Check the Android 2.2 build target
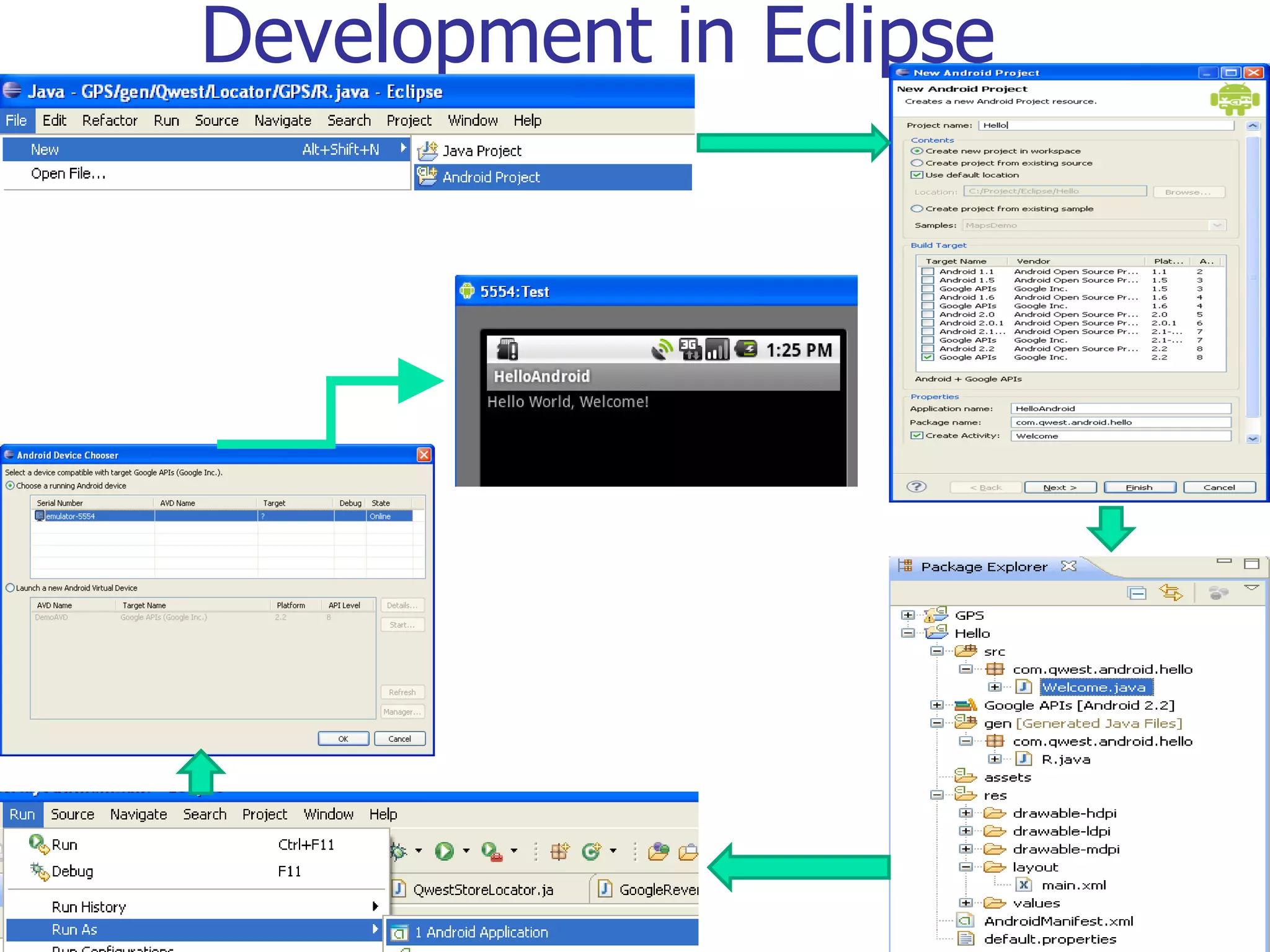1270x952 pixels. (927, 348)
